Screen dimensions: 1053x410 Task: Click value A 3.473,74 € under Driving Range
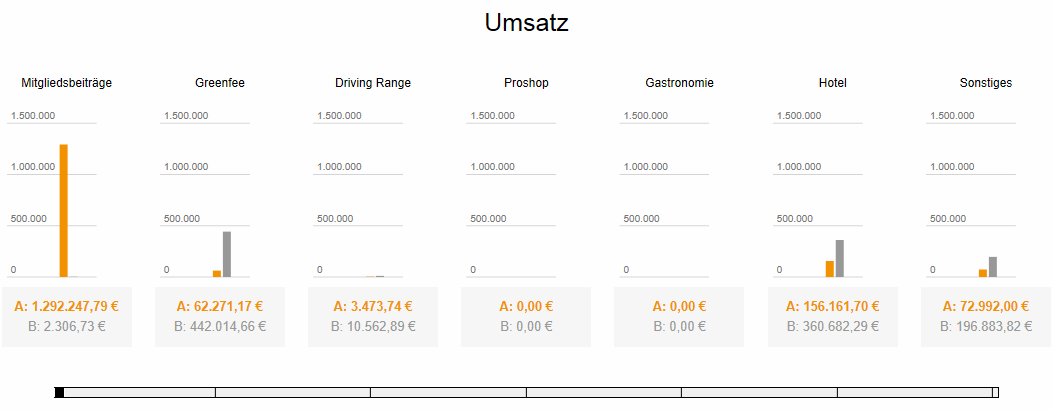click(373, 307)
